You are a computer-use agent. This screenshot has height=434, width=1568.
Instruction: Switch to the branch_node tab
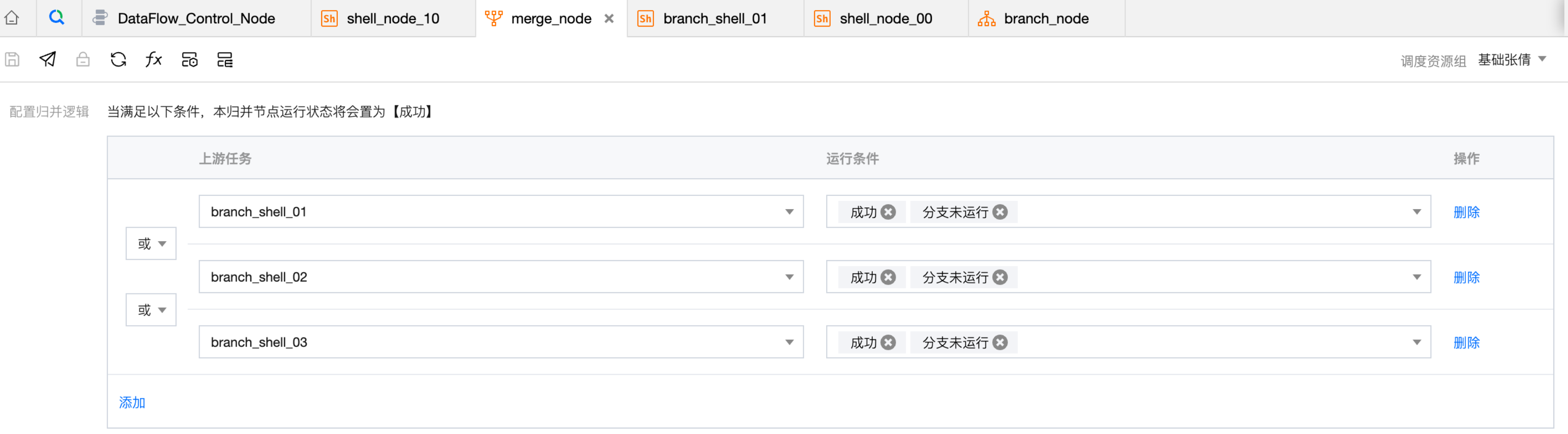coord(1045,19)
